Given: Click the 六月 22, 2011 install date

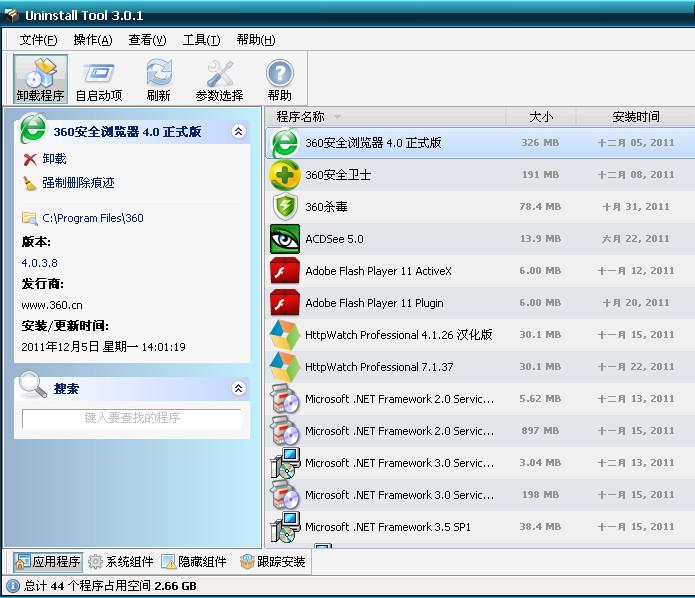Looking at the screenshot, I should pos(635,238).
